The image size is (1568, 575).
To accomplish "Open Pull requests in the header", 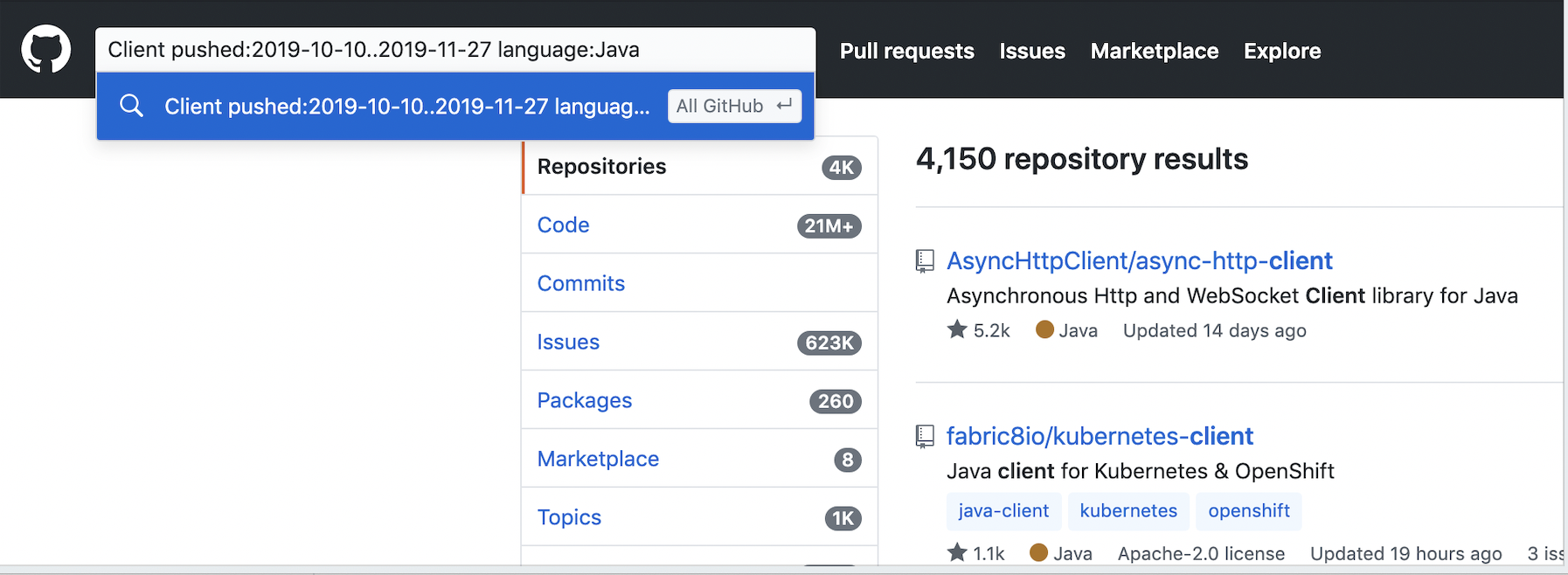I will click(906, 51).
